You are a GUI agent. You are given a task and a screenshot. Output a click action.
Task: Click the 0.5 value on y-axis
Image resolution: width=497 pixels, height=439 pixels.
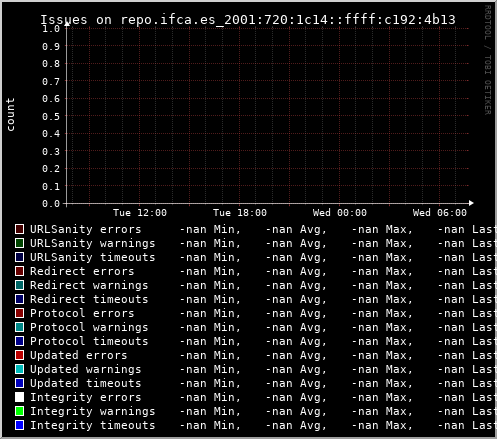51,116
